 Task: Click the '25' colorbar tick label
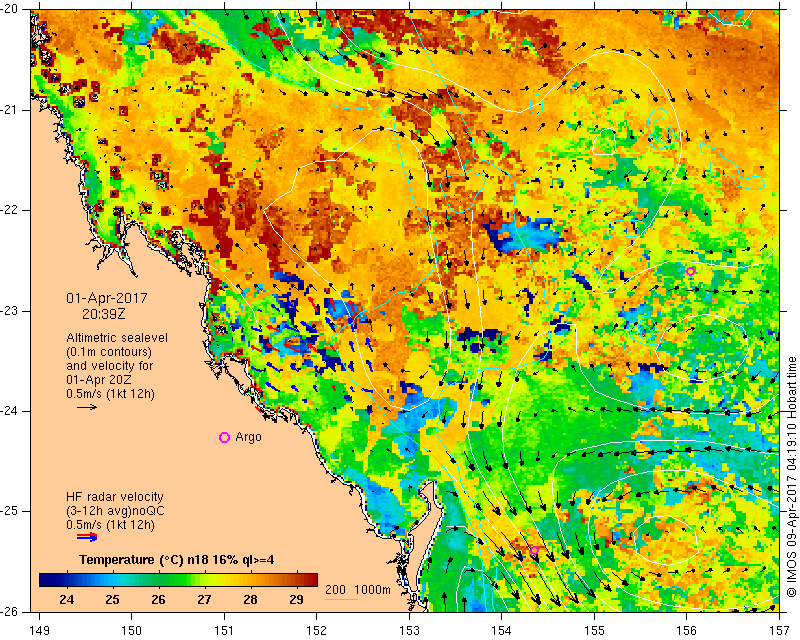(112, 599)
